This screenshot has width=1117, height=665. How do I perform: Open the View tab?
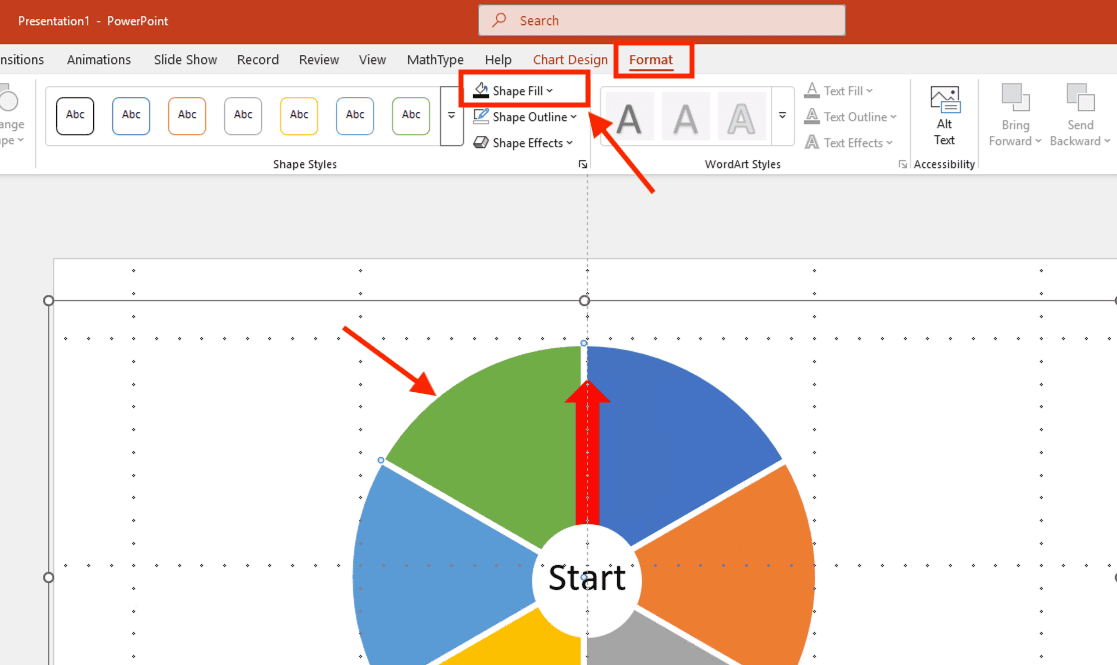pos(373,60)
